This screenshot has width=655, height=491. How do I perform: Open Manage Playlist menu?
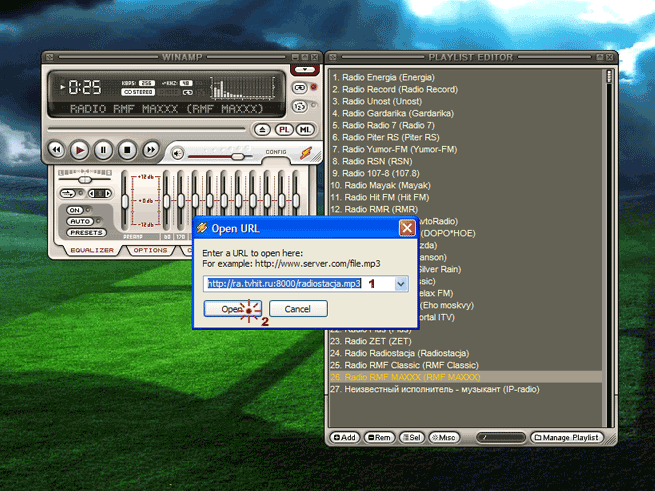click(567, 438)
